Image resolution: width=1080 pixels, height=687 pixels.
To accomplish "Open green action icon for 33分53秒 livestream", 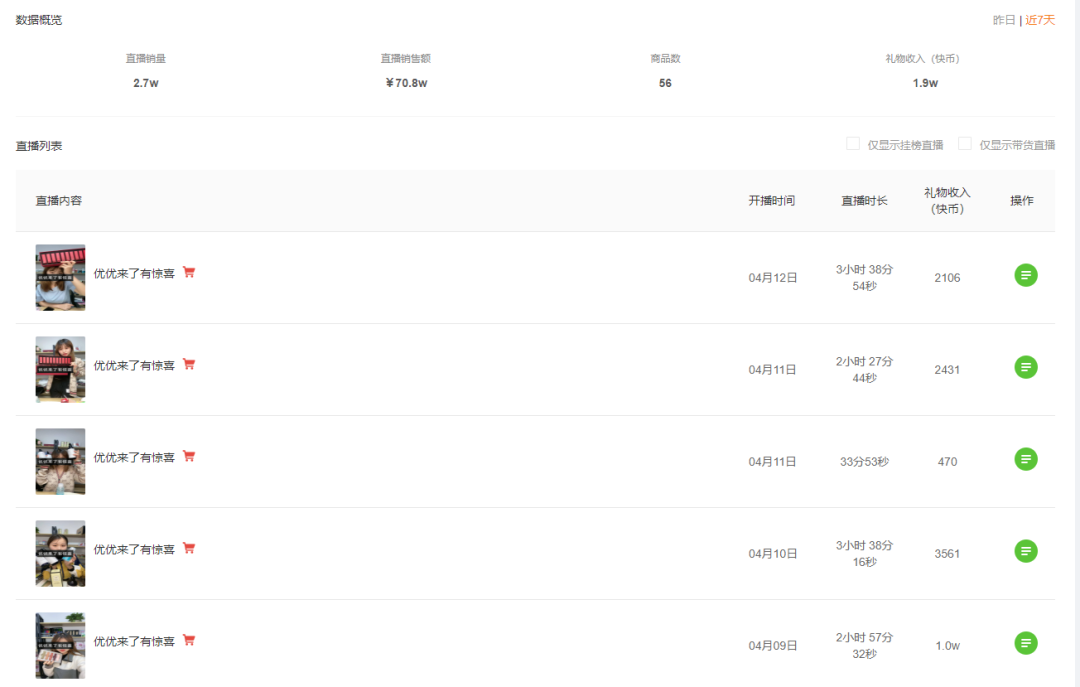I will [x=1026, y=460].
